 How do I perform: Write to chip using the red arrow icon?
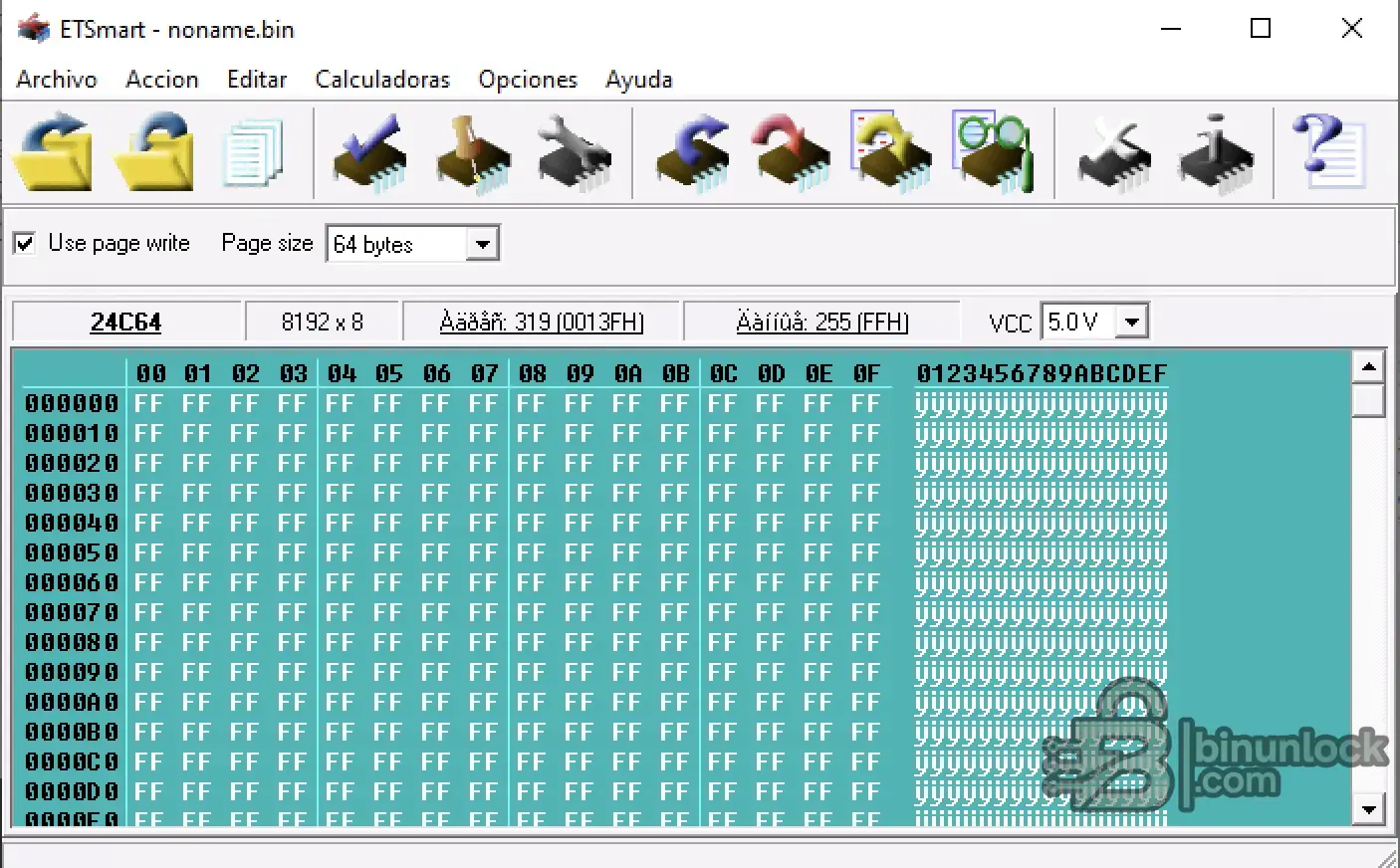point(792,152)
